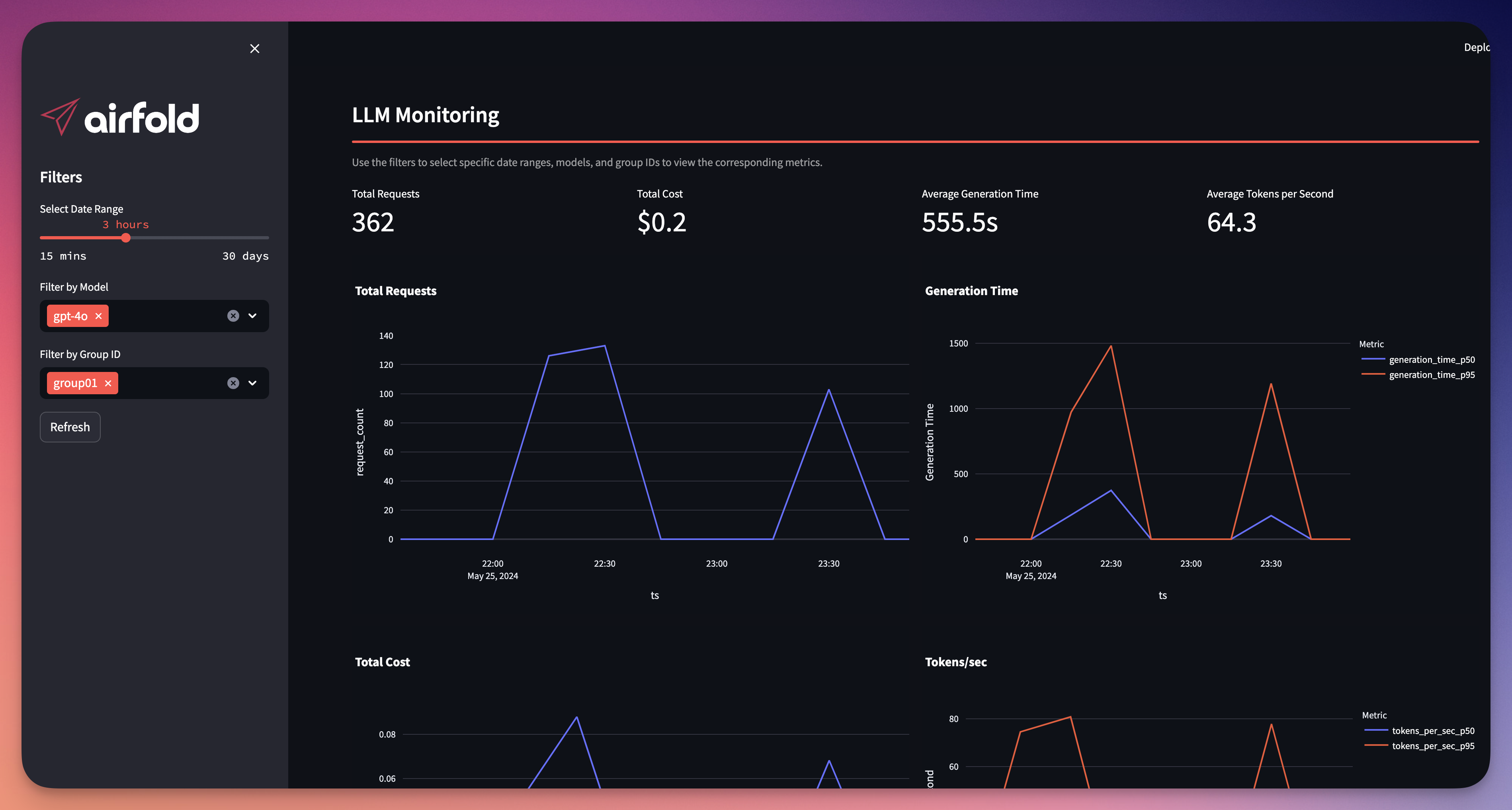Viewport: 1512px width, 810px height.
Task: Click the Generation Time chart title
Action: pos(971,291)
